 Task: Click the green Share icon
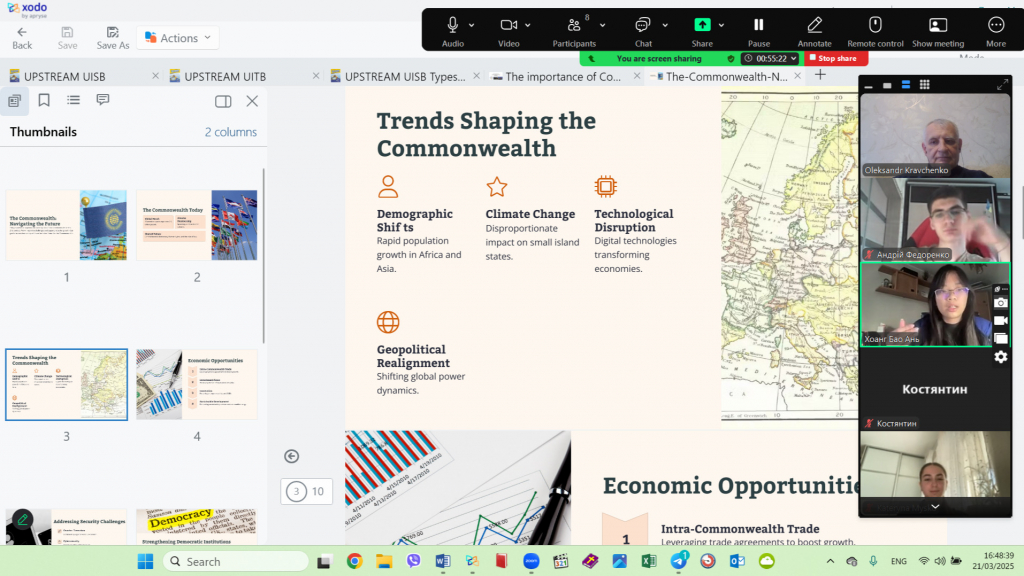[x=702, y=25]
